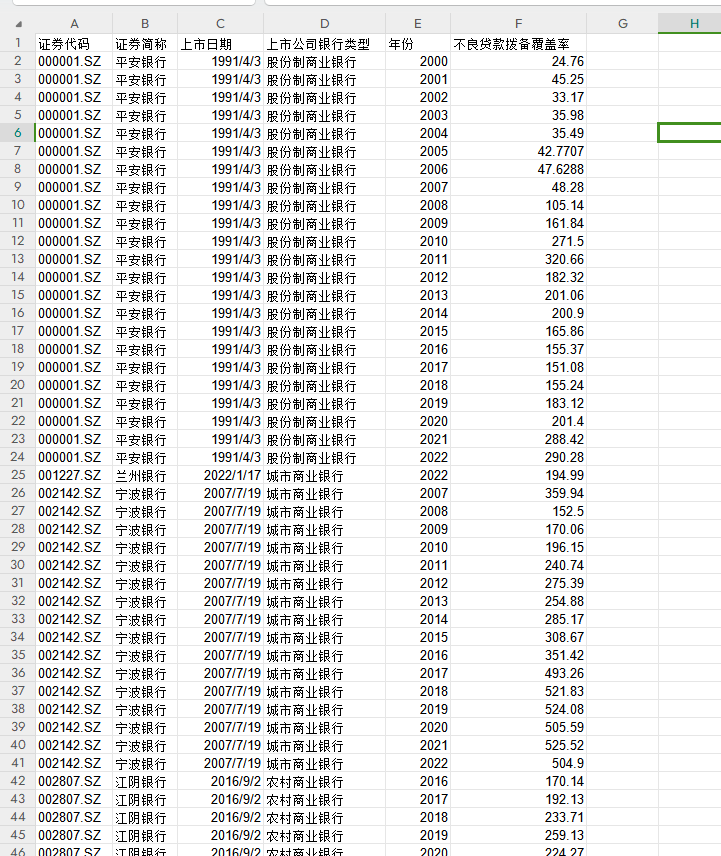
Task: Click cell with value 45.25
Action: pyautogui.click(x=519, y=79)
